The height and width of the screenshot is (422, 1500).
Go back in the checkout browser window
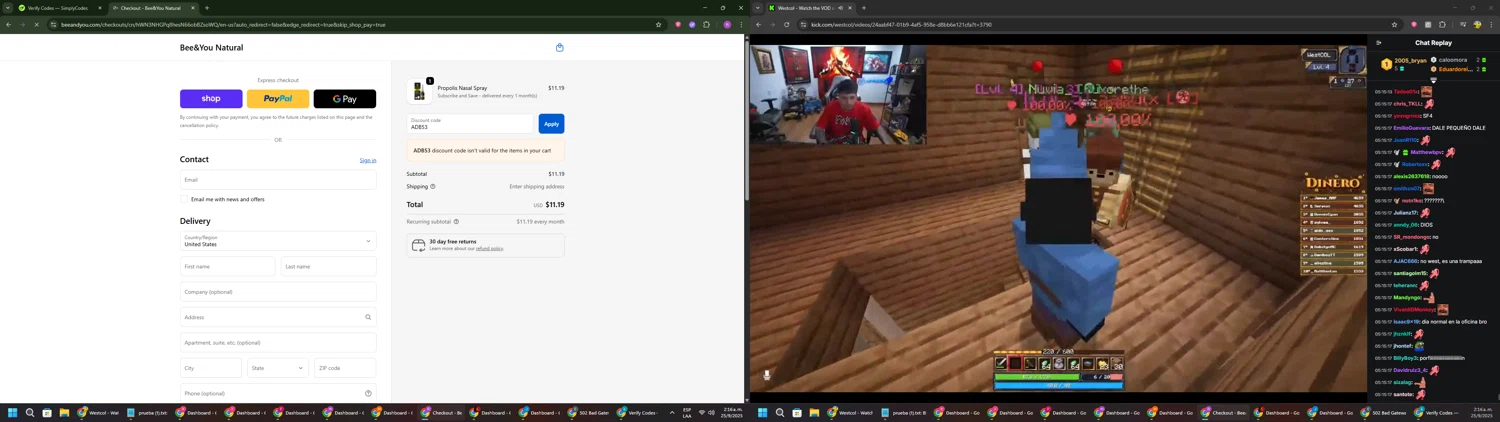(x=9, y=24)
